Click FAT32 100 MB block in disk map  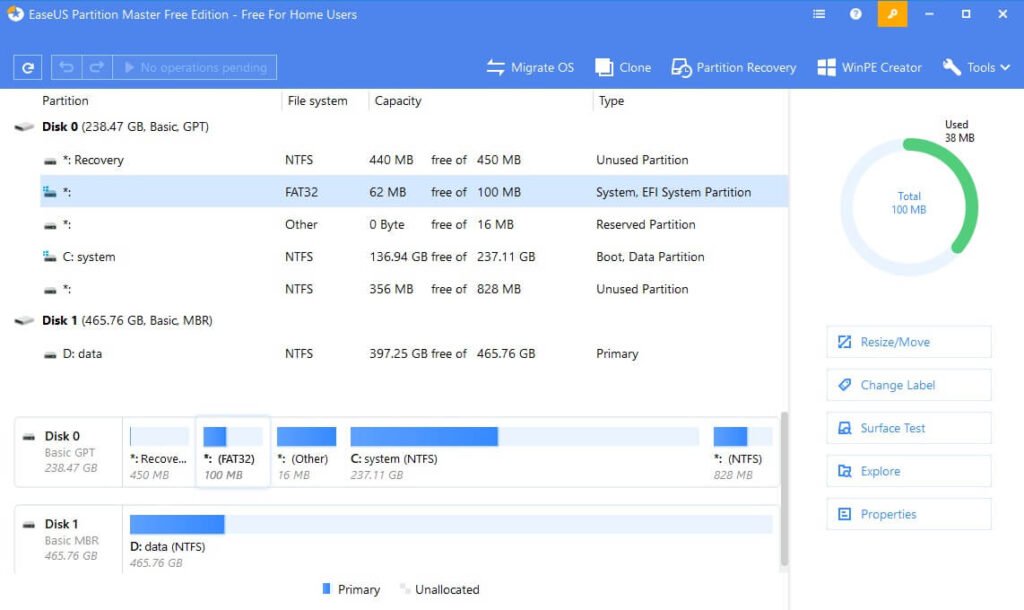pyautogui.click(x=232, y=453)
